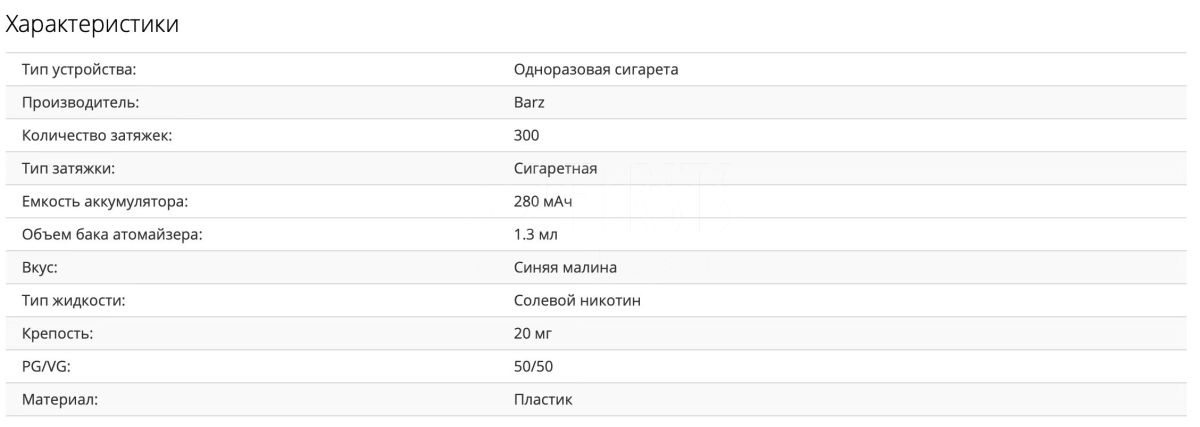Select the Солевой никотин value
1200x427 pixels.
point(577,300)
